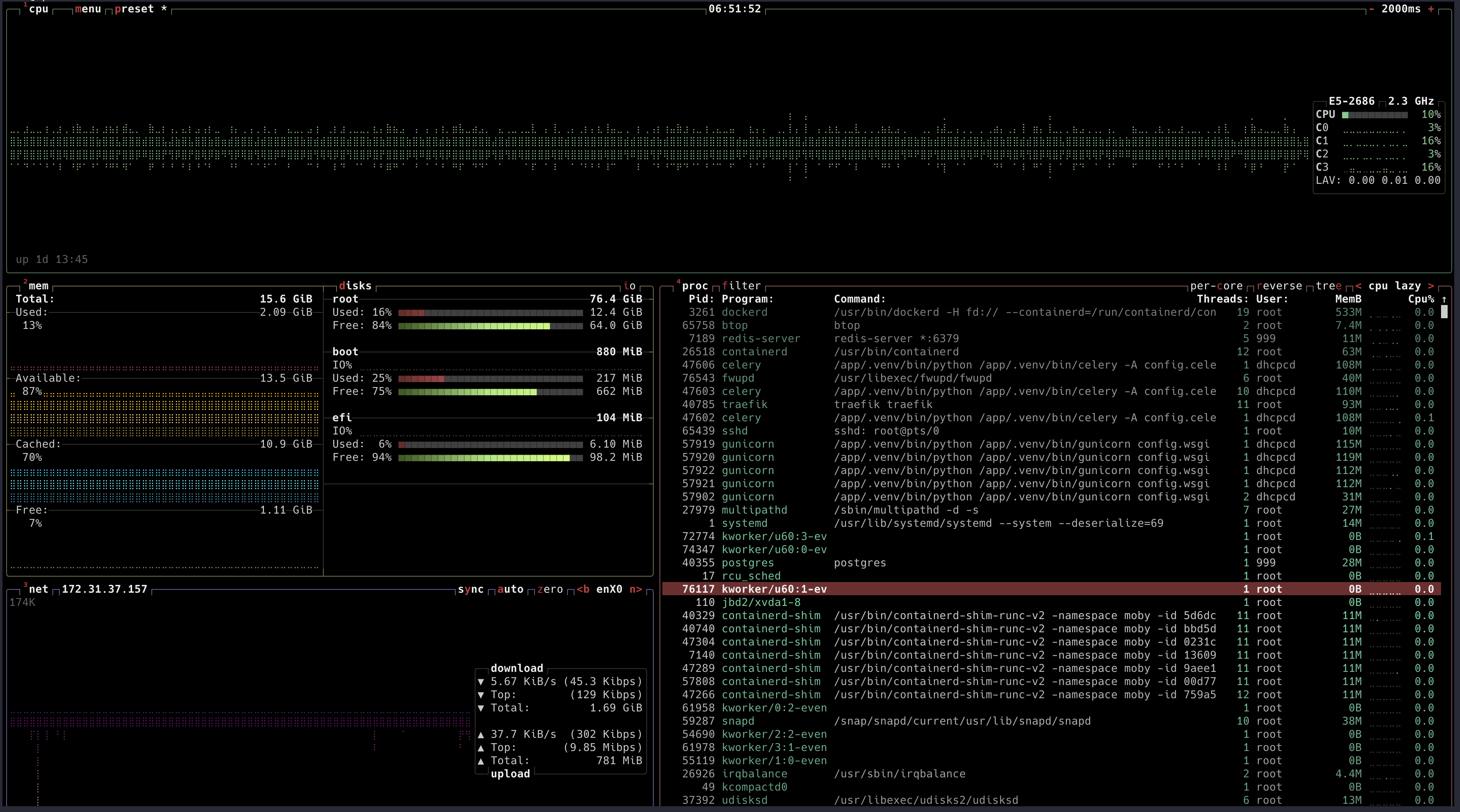Image resolution: width=1460 pixels, height=812 pixels.
Task: Select n> to switch to the next network interface
Action: click(636, 589)
